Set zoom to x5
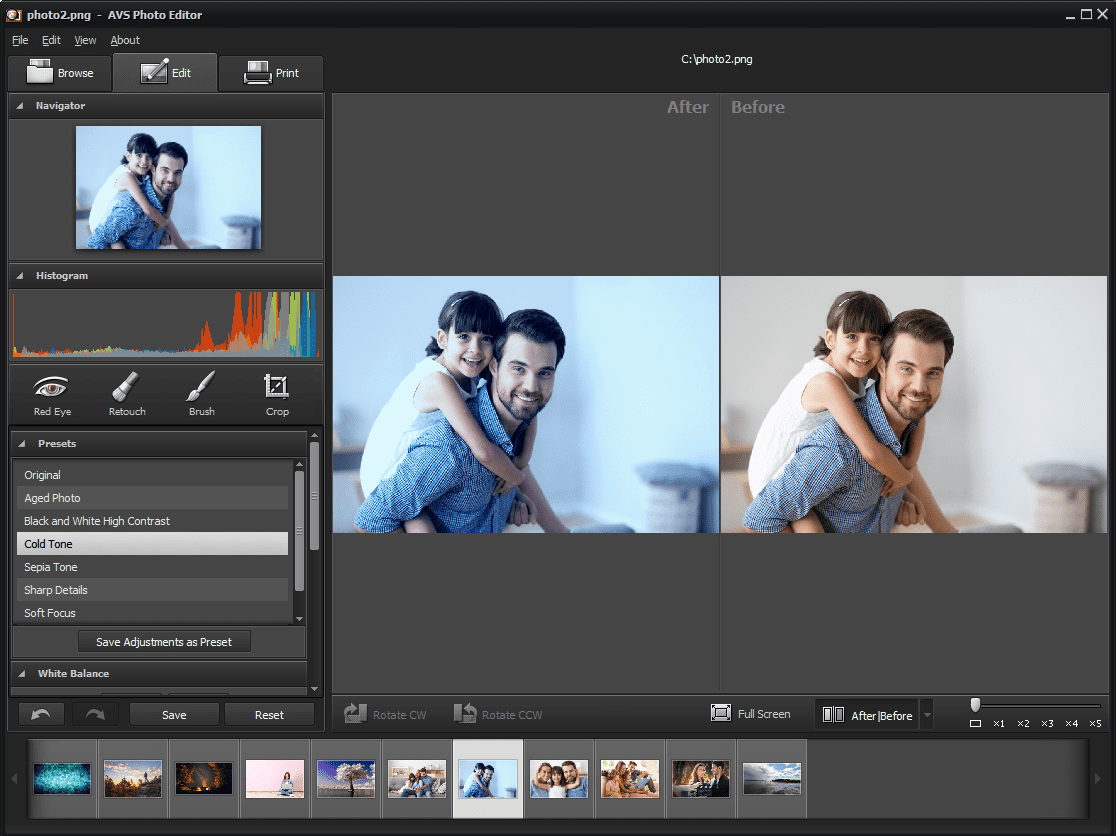The width and height of the screenshot is (1116, 836). [x=1095, y=724]
